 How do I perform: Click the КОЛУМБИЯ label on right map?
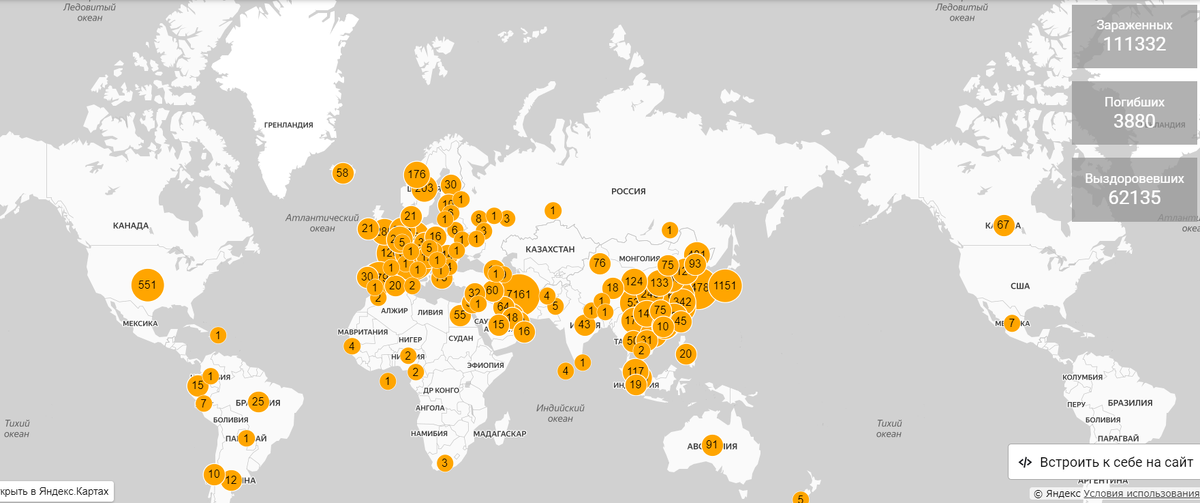point(1083,378)
